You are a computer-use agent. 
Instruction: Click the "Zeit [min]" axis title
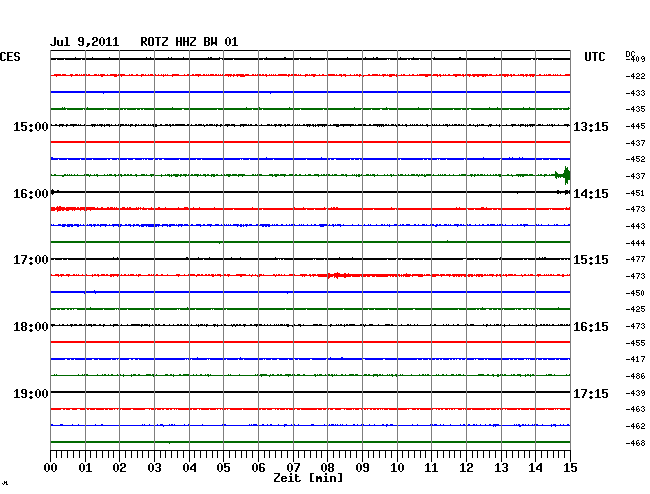308,478
